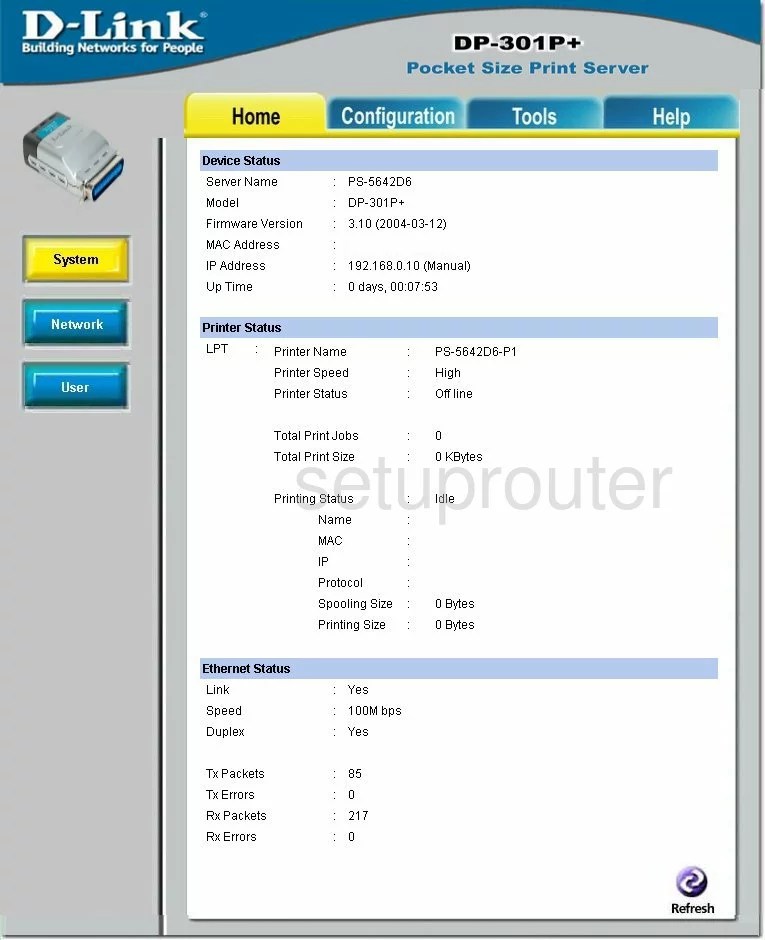Click the MAC Address label

click(242, 245)
